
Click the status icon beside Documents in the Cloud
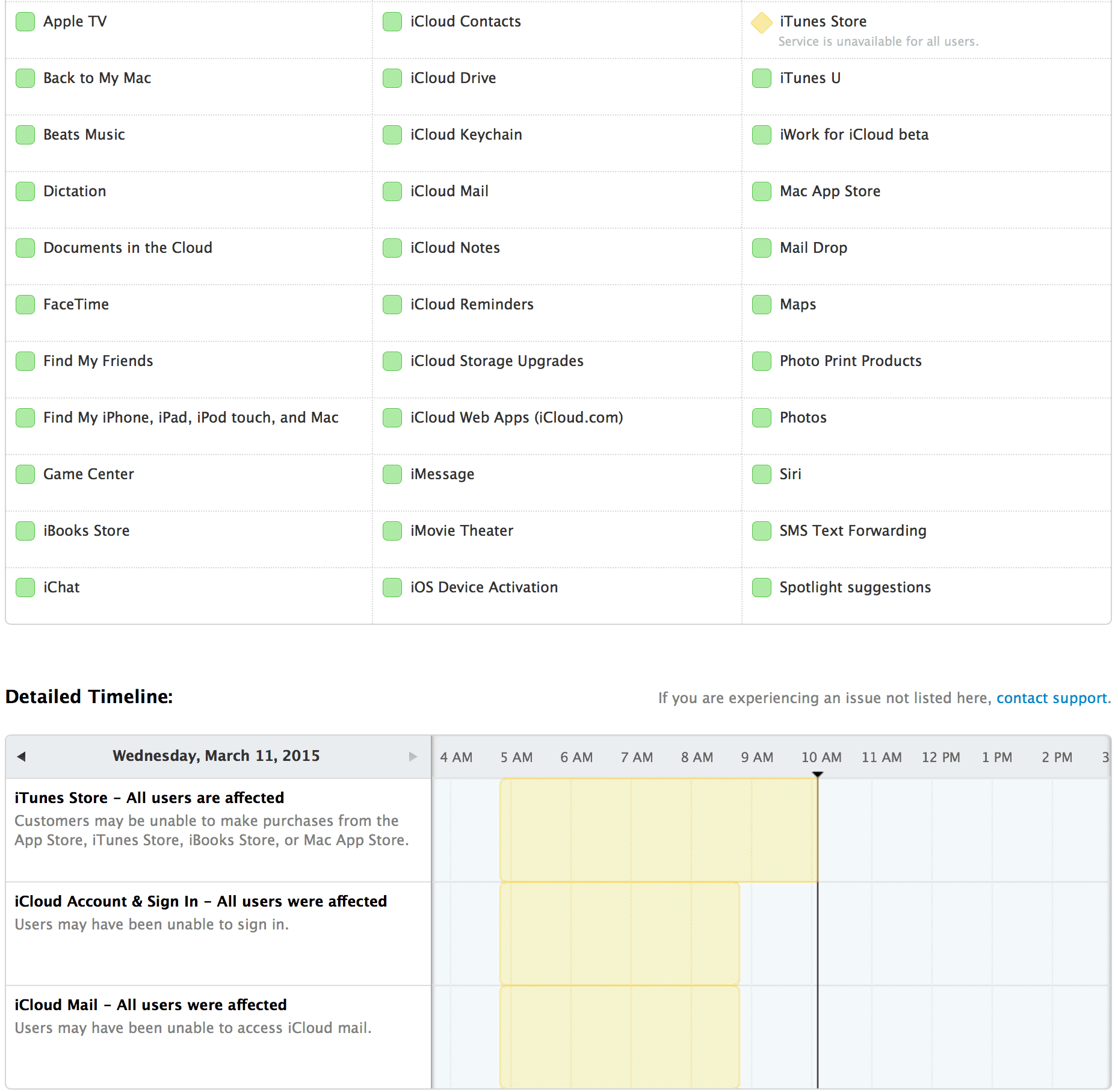pyautogui.click(x=25, y=248)
